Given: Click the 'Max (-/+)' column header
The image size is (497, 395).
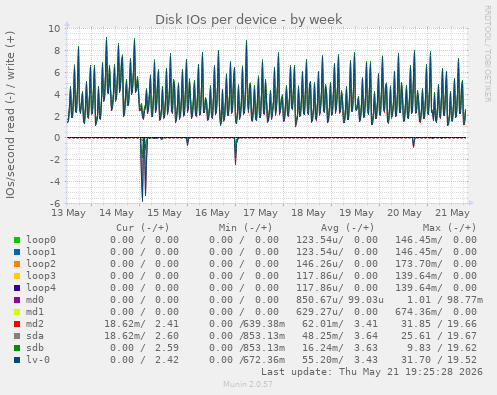Looking at the screenshot, I should coord(449,228).
